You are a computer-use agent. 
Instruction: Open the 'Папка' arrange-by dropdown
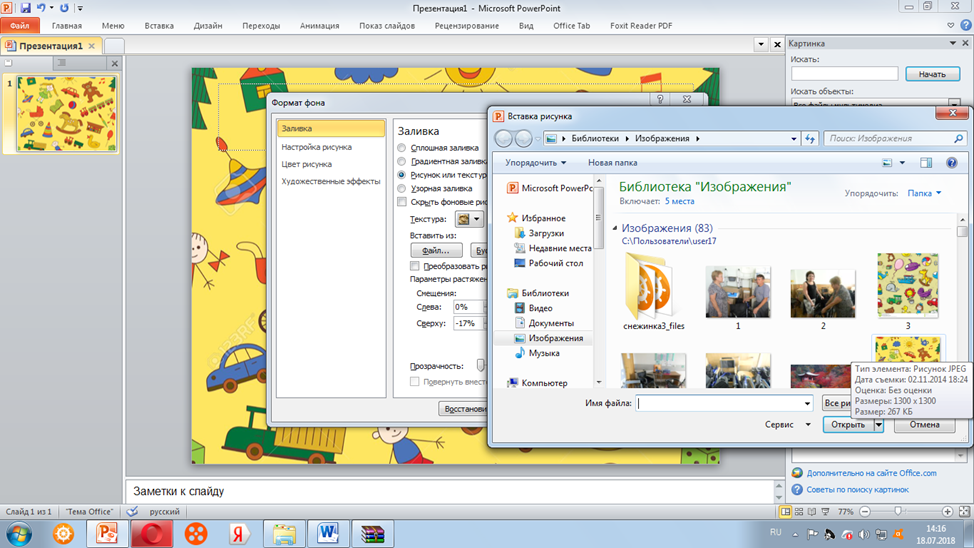coord(924,193)
